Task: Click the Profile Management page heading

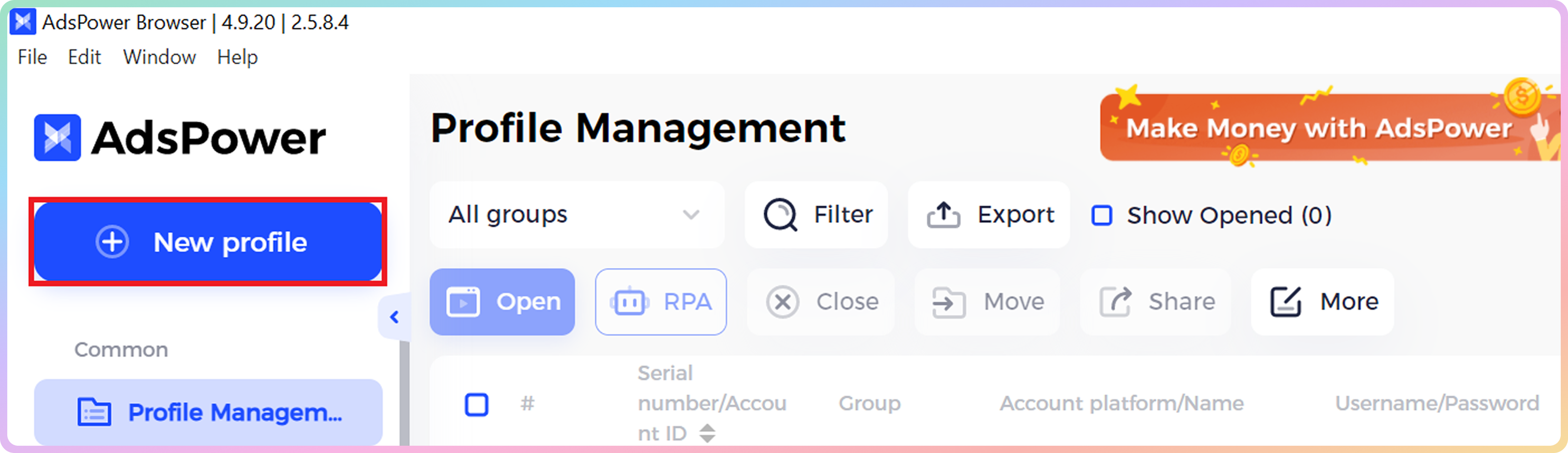Action: [x=638, y=128]
